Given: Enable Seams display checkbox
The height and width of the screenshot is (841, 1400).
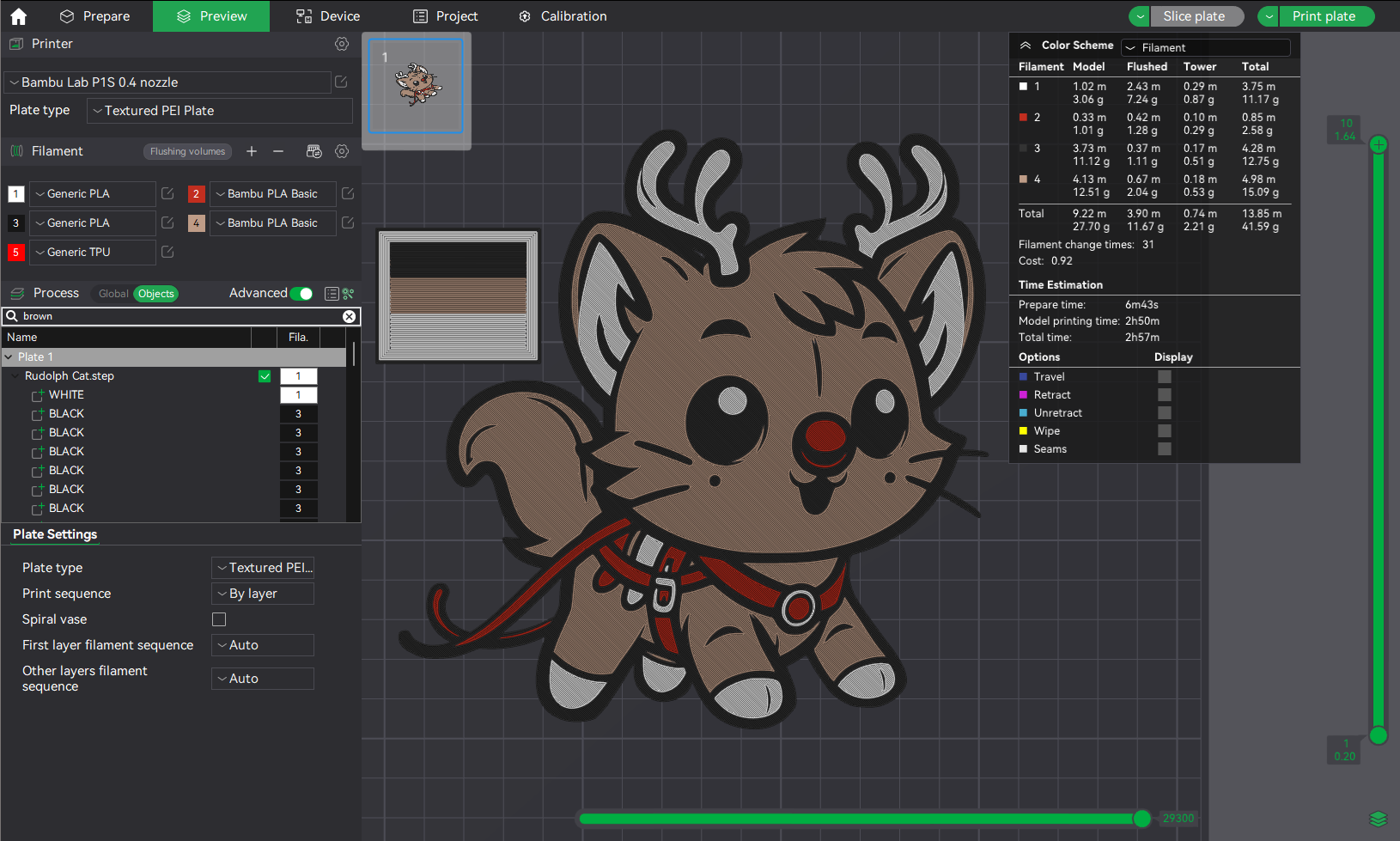Looking at the screenshot, I should pos(1165,449).
